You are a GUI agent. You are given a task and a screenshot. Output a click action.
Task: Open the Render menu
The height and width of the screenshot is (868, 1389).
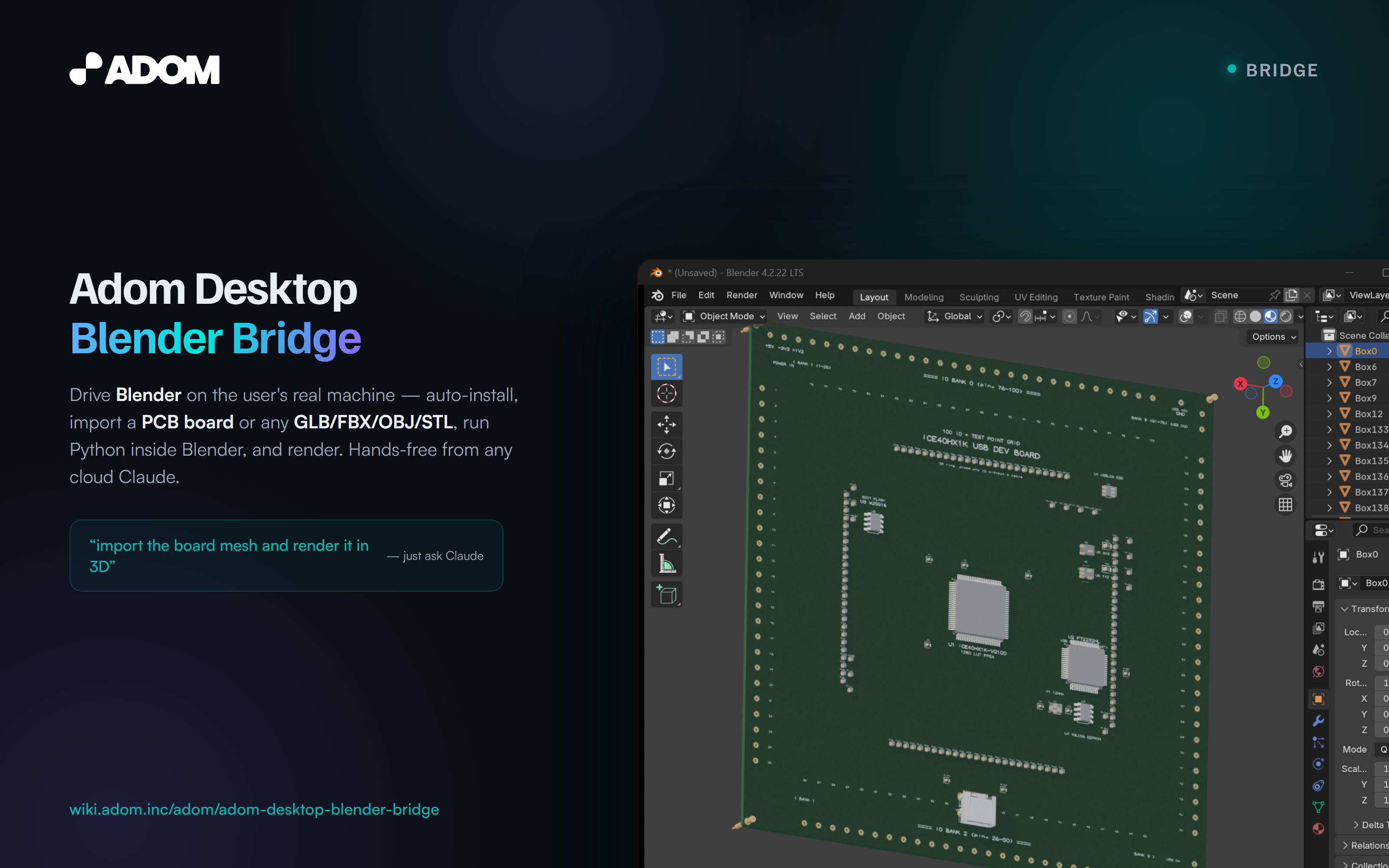[741, 295]
